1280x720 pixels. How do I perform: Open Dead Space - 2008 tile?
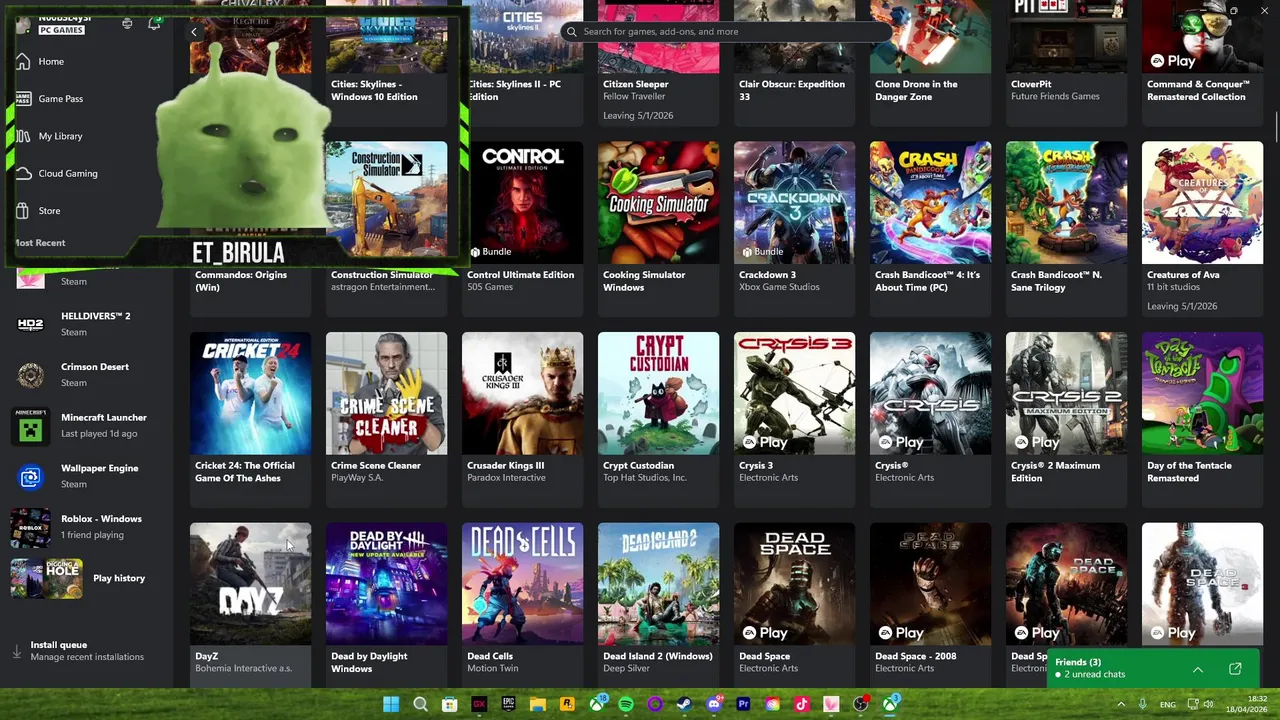tap(930, 604)
